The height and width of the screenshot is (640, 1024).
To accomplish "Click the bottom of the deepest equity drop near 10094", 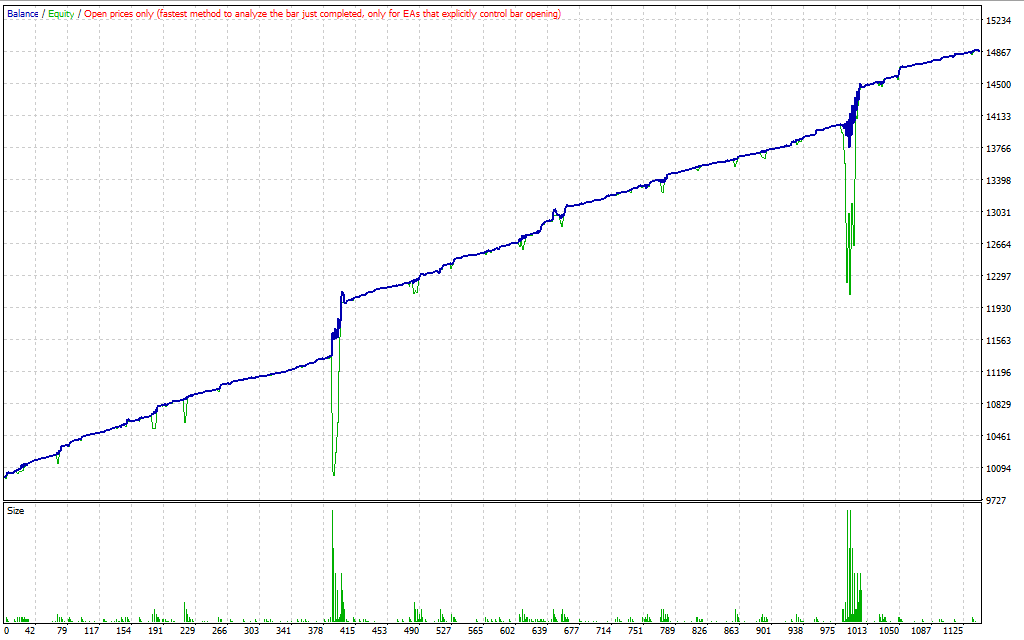I will pyautogui.click(x=333, y=474).
